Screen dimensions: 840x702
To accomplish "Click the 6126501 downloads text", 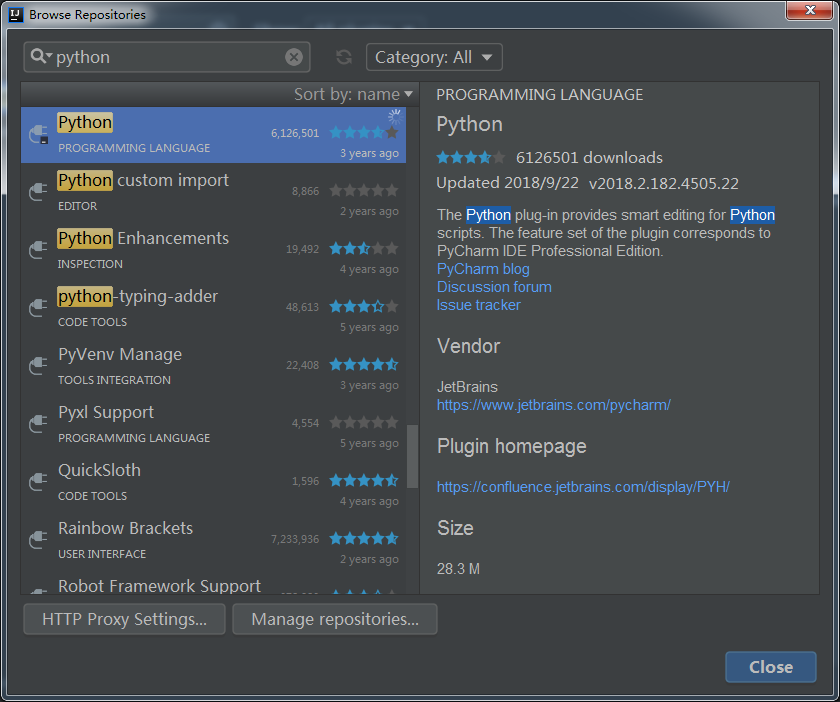I will click(589, 158).
